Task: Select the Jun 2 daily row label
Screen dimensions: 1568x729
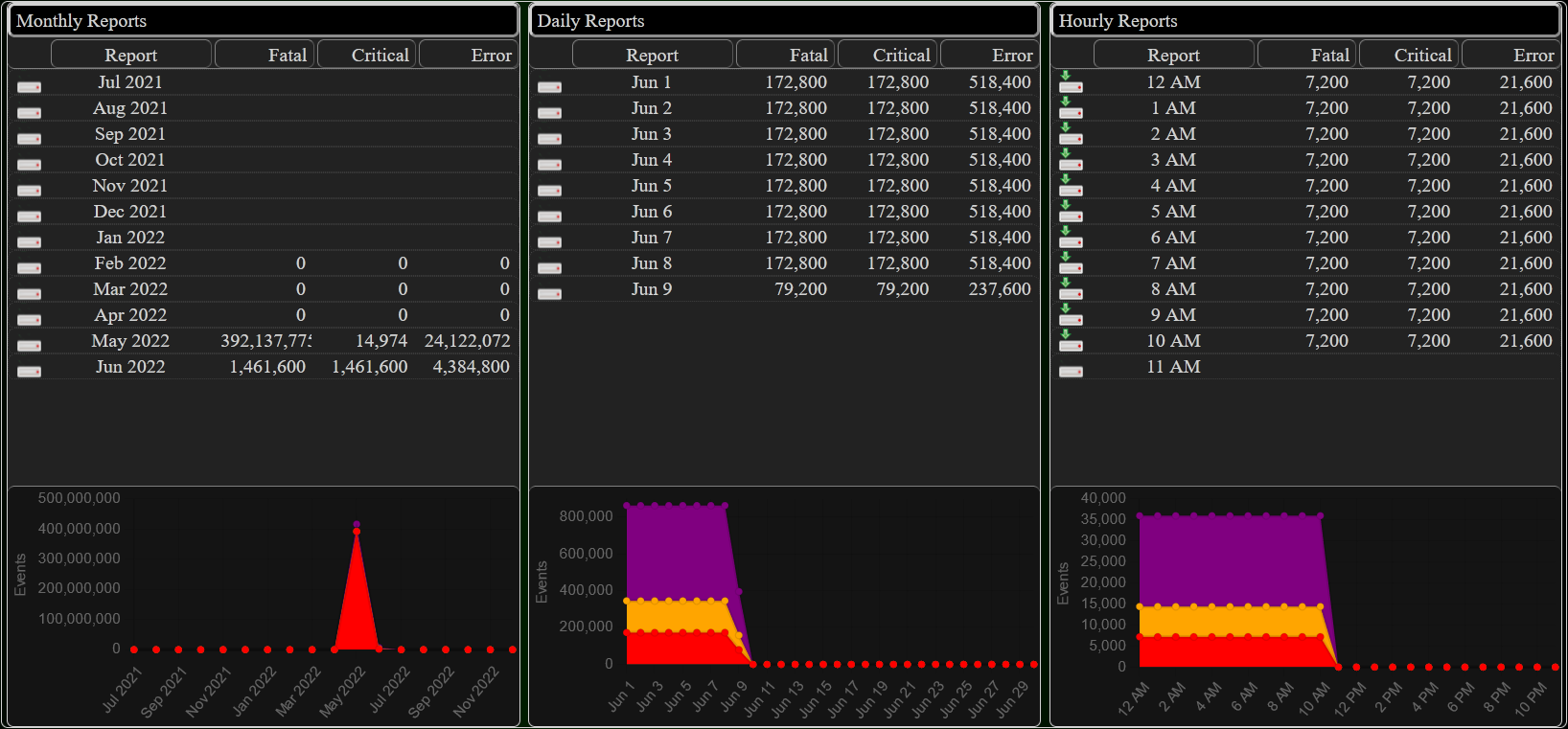Action: tap(652, 108)
